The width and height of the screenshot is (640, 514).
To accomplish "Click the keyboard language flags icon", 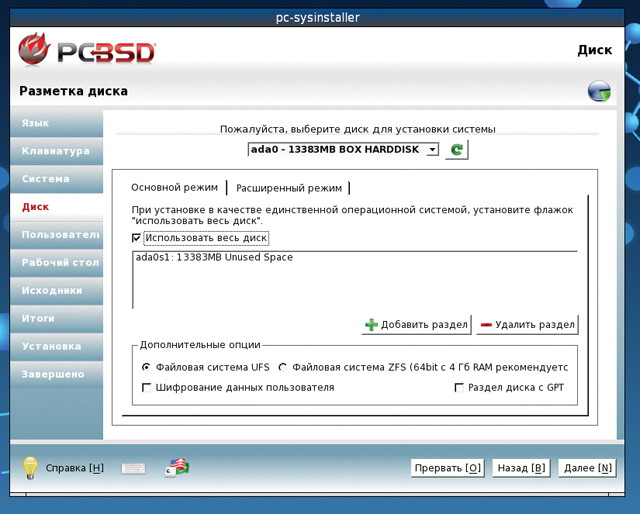I will [x=177, y=467].
